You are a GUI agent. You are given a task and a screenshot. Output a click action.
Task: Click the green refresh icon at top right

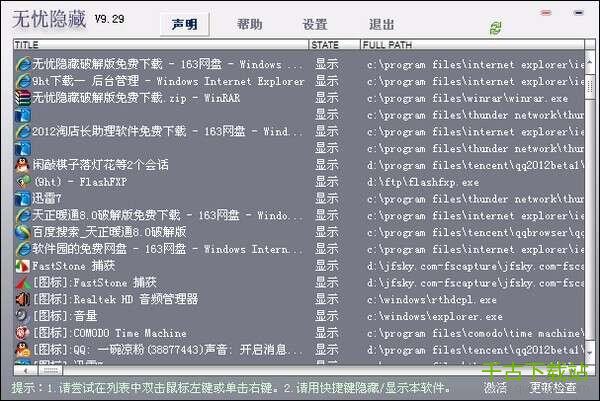pyautogui.click(x=577, y=28)
